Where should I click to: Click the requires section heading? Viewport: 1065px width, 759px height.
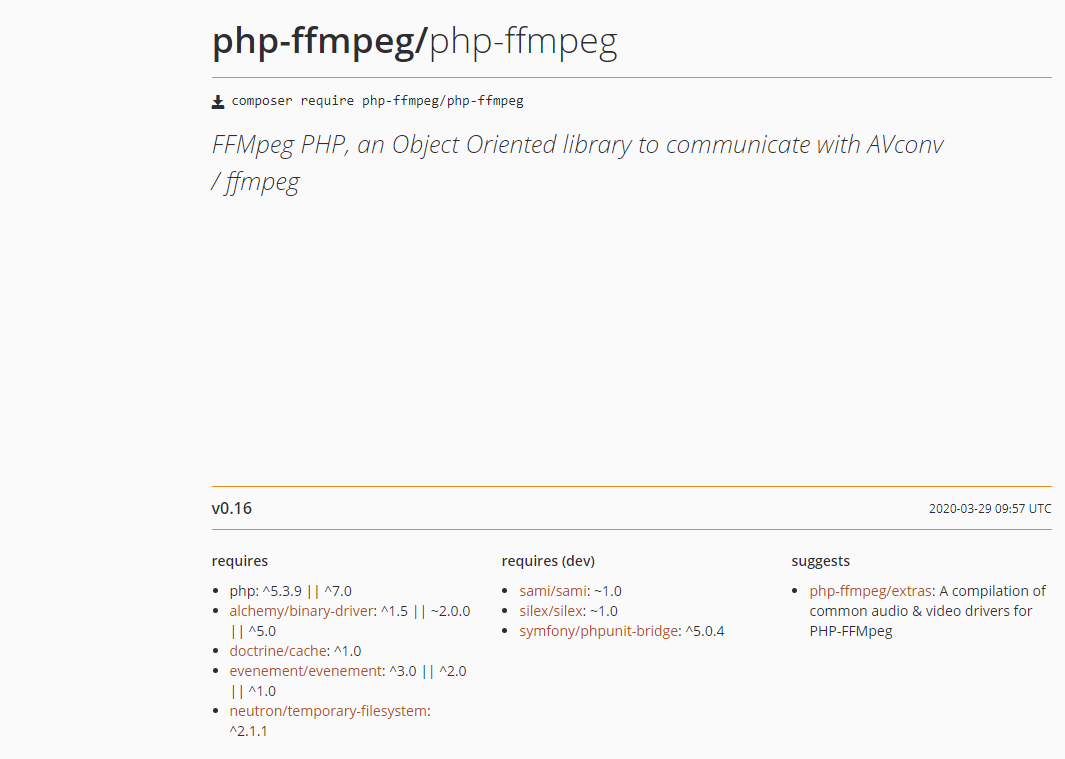240,561
